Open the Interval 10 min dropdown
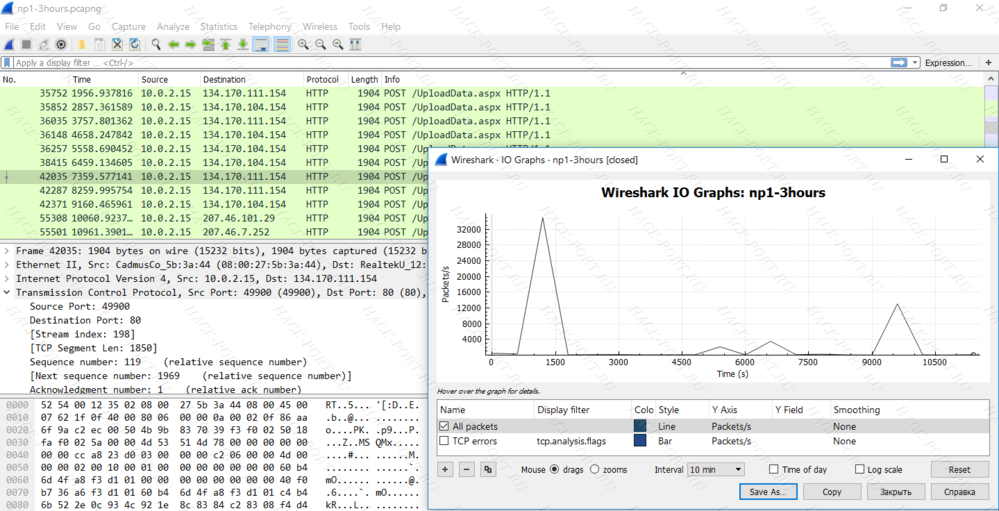The image size is (999, 511). click(x=715, y=470)
